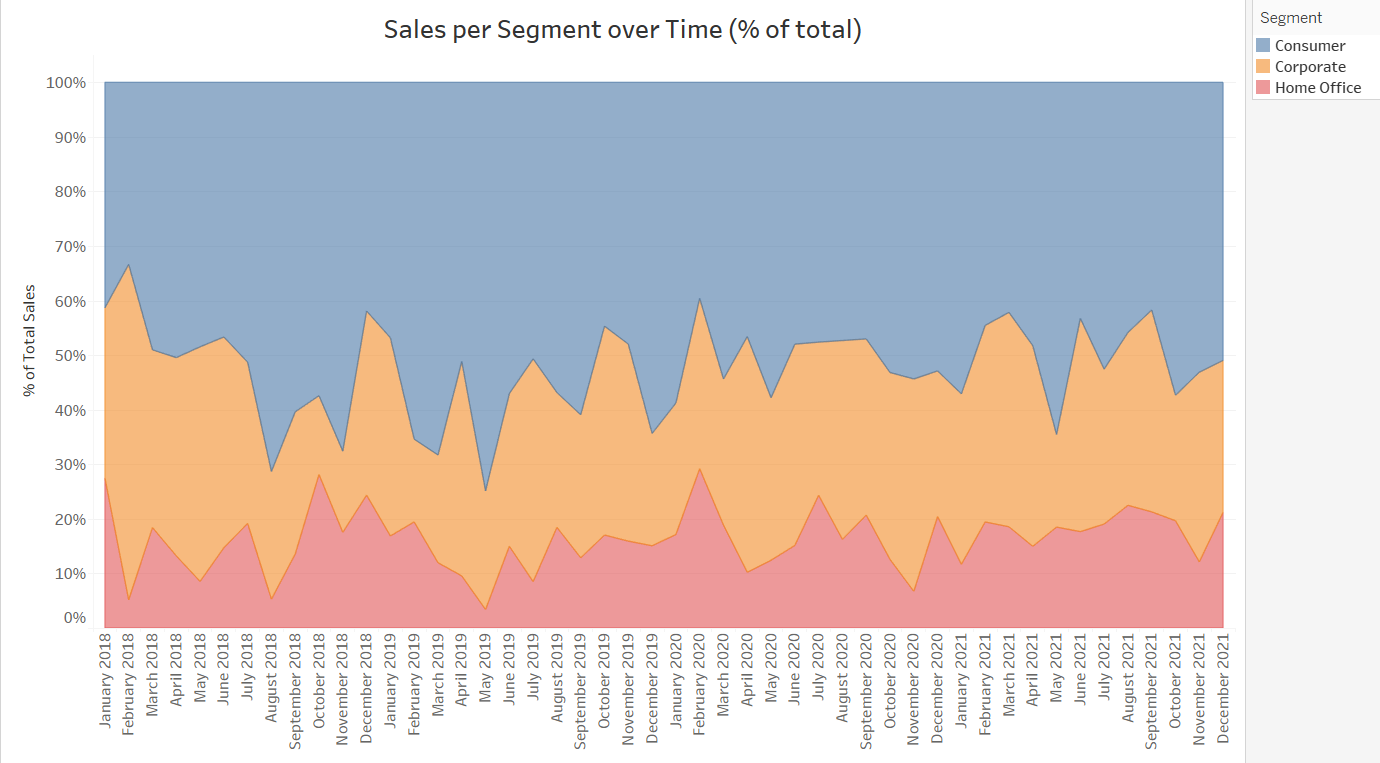Click the Segment legend title
The height and width of the screenshot is (763, 1380).
(1291, 18)
